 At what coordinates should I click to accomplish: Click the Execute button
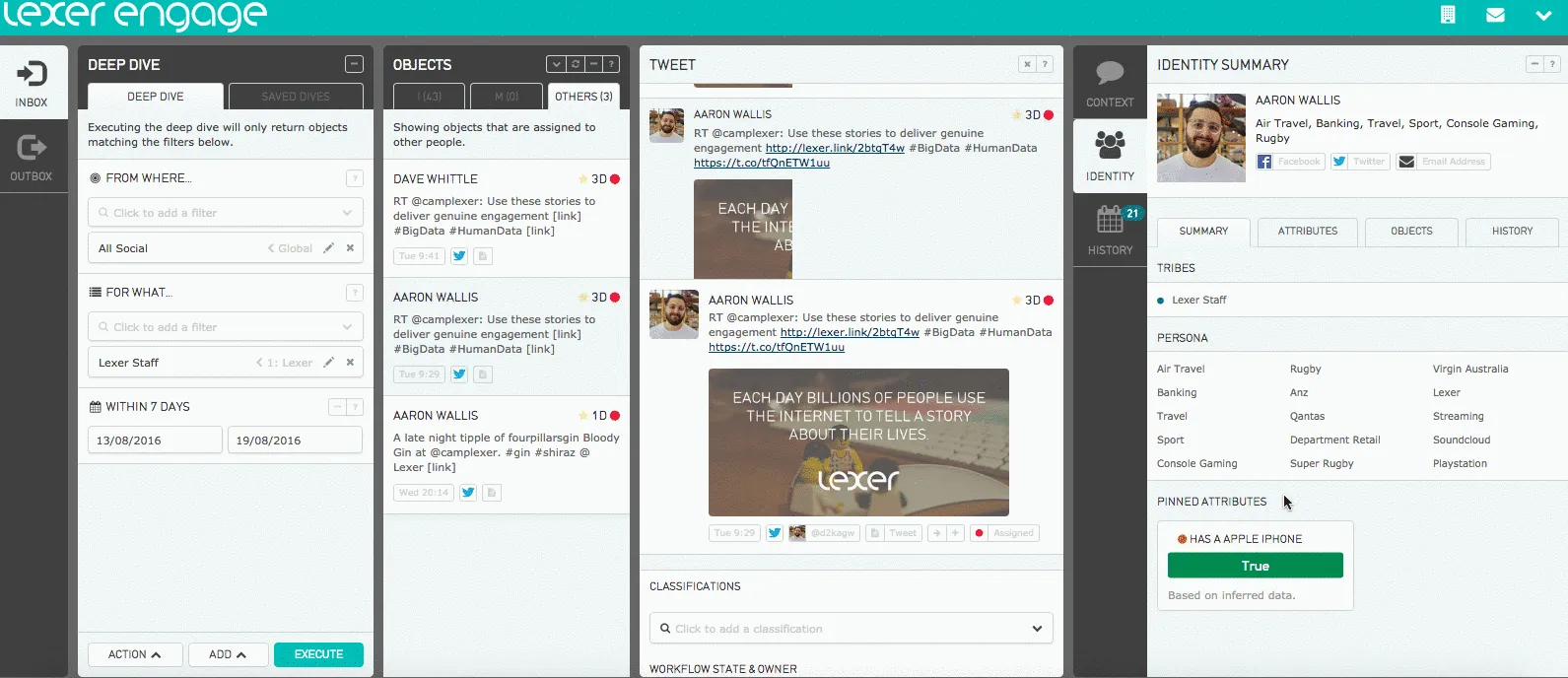coord(318,654)
